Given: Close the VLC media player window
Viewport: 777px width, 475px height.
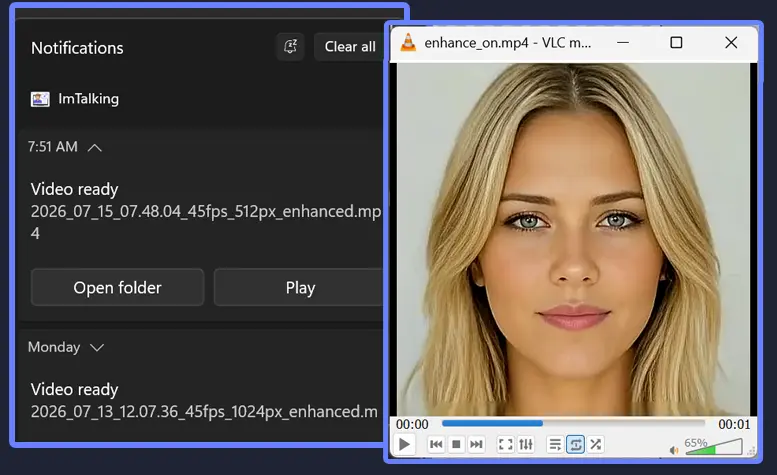Looking at the screenshot, I should (731, 43).
